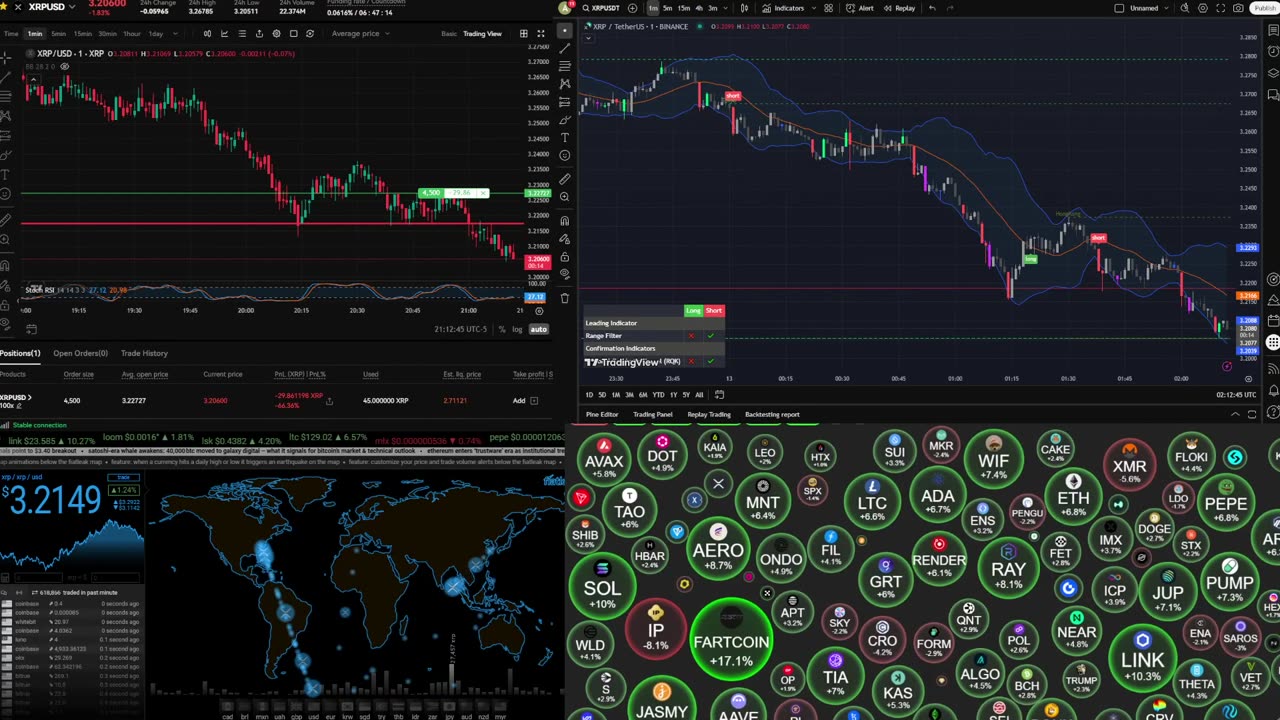The image size is (1280, 720).
Task: Open Trade History tab
Action: click(x=144, y=353)
